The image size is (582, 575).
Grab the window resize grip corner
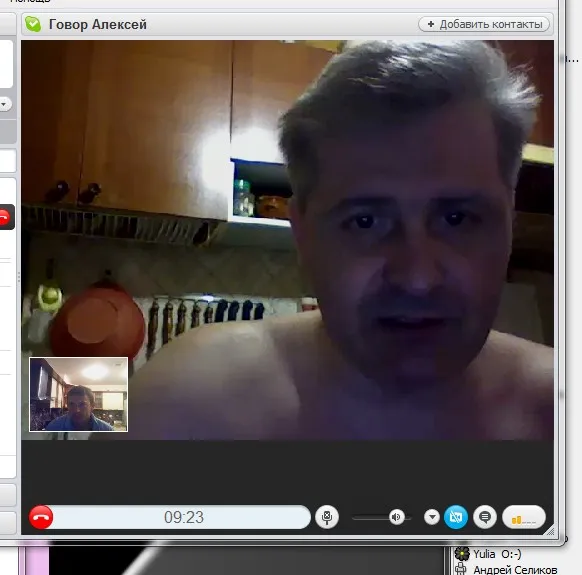pyautogui.click(x=550, y=531)
